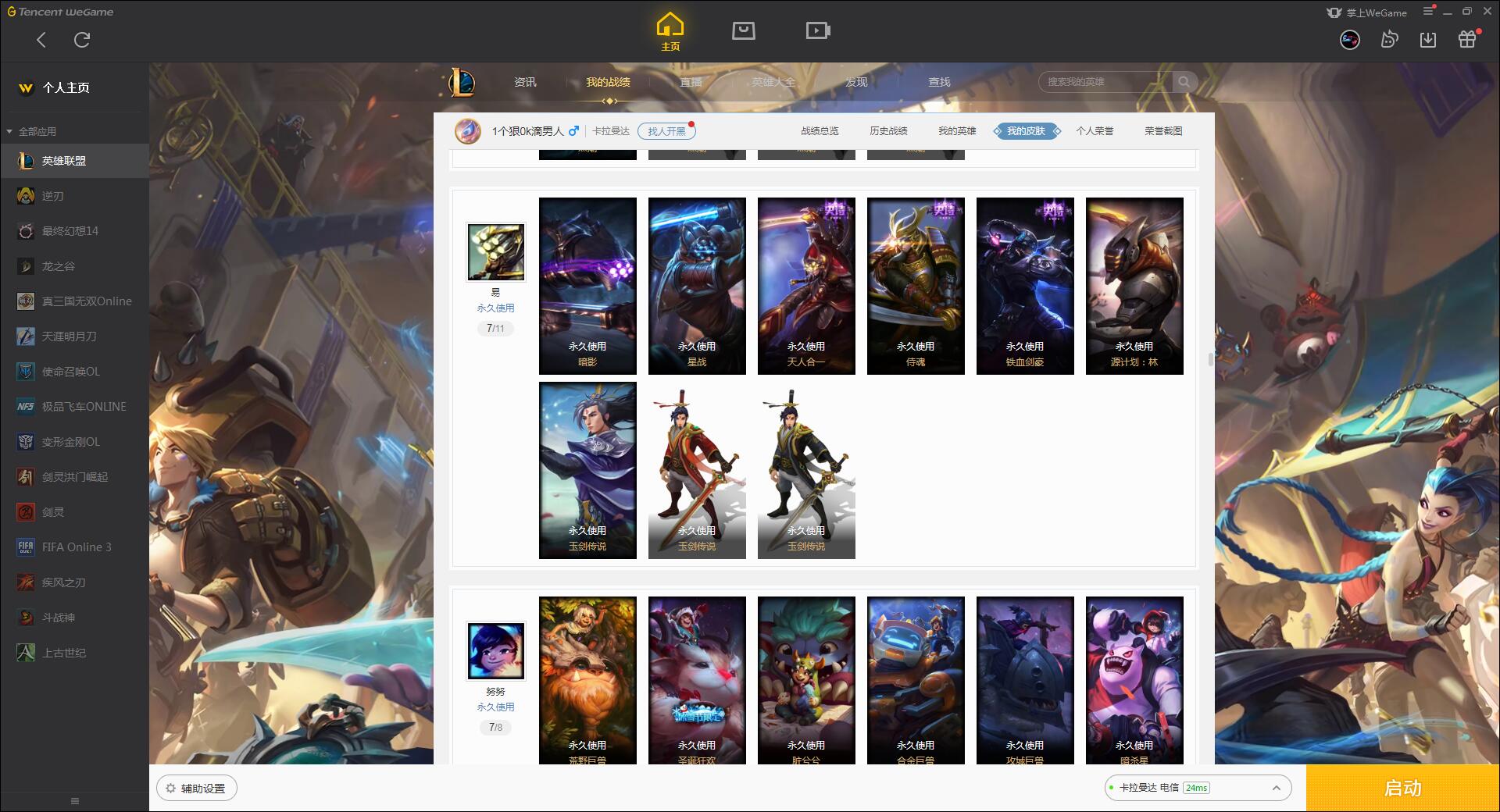Switch to 荣誉截图 sub-tab

pyautogui.click(x=1163, y=131)
